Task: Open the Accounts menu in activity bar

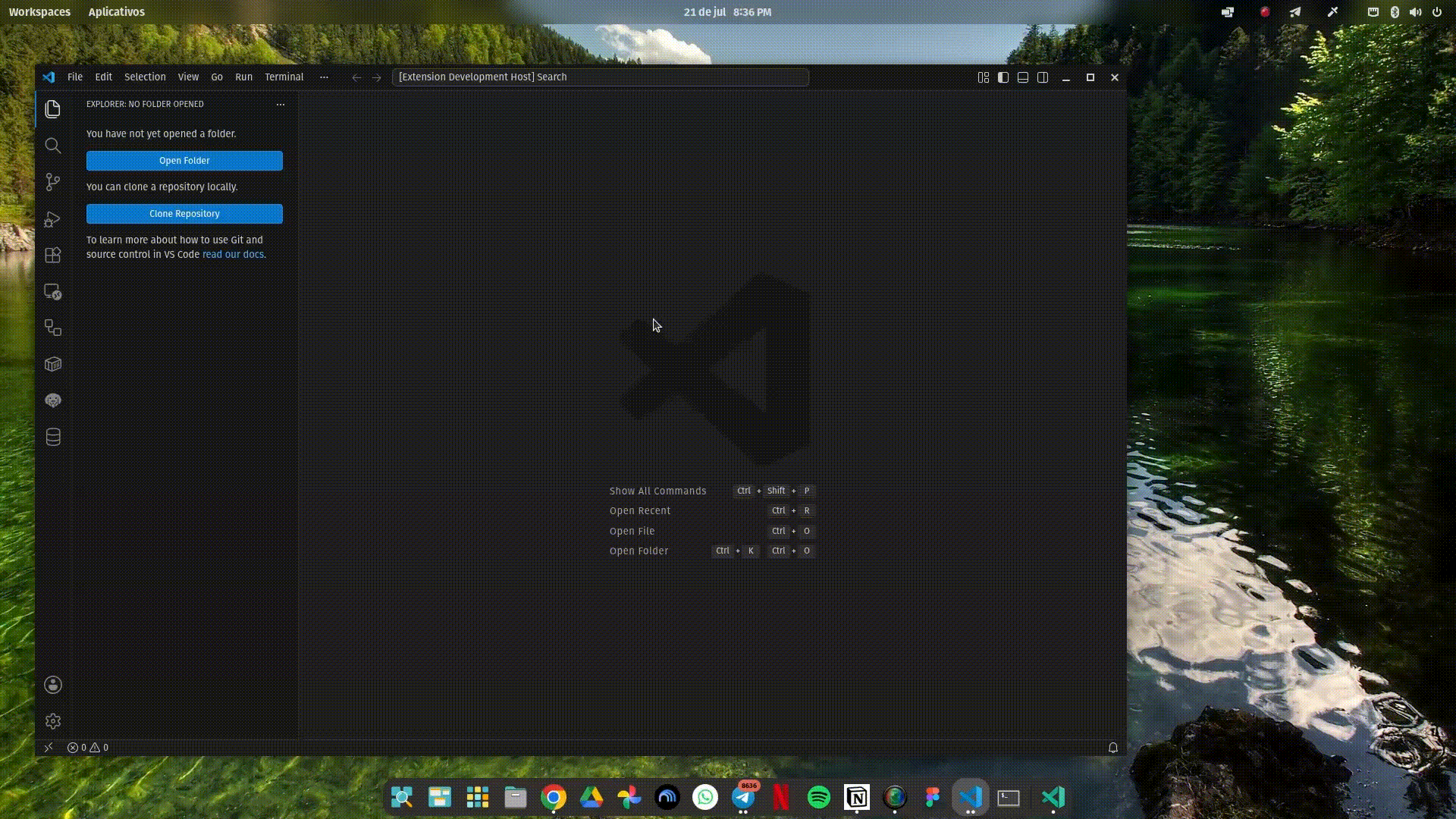Action: 52,685
